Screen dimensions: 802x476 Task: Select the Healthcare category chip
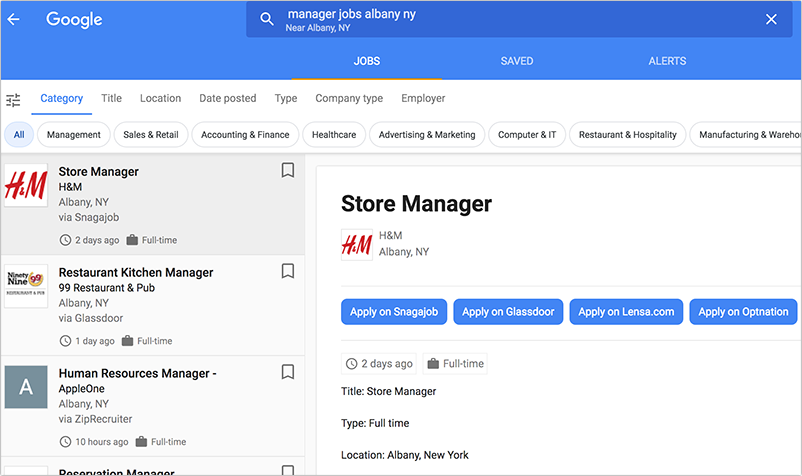coord(333,135)
